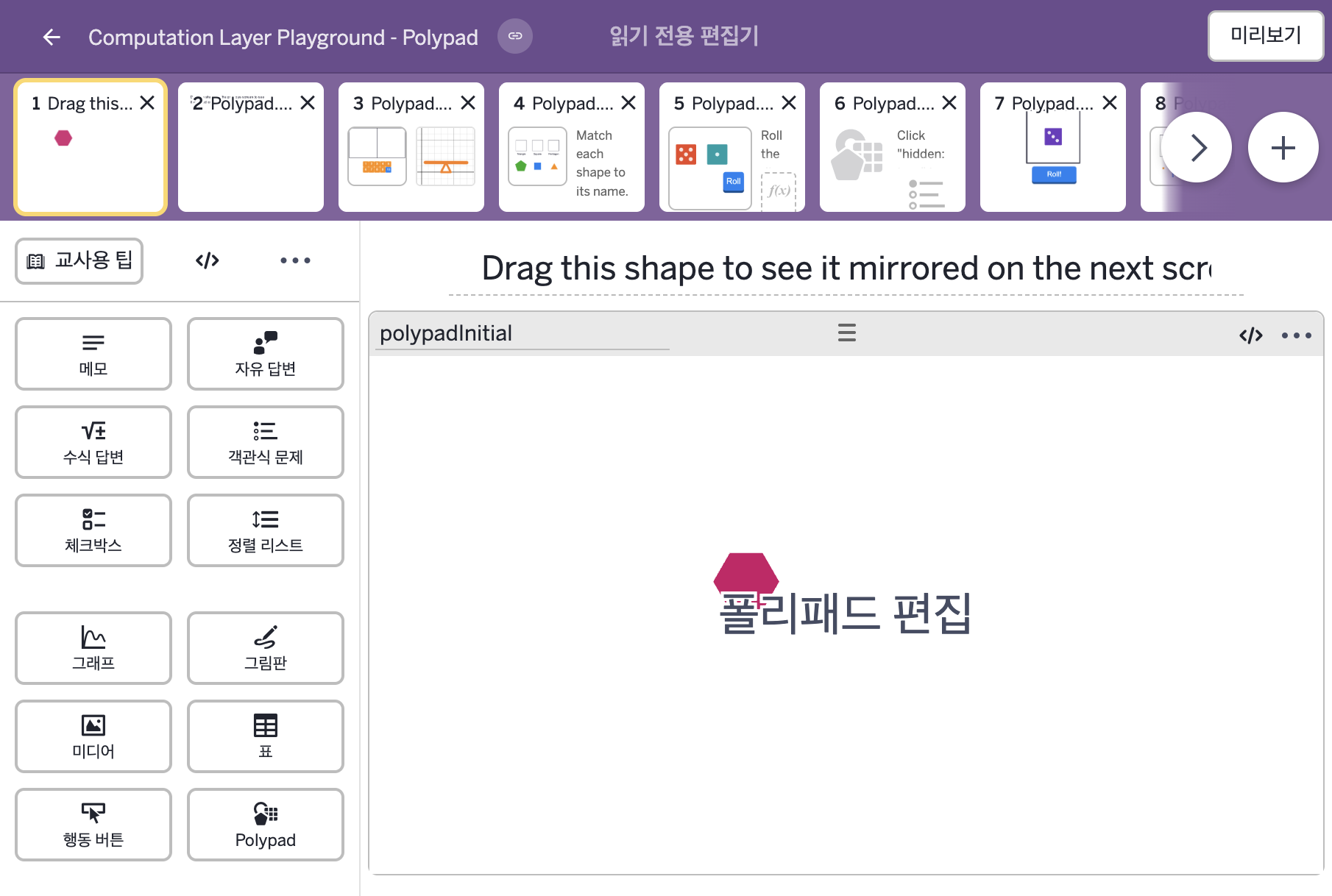Open polypadInitial component more options
This screenshot has height=896, width=1332.
point(1297,335)
